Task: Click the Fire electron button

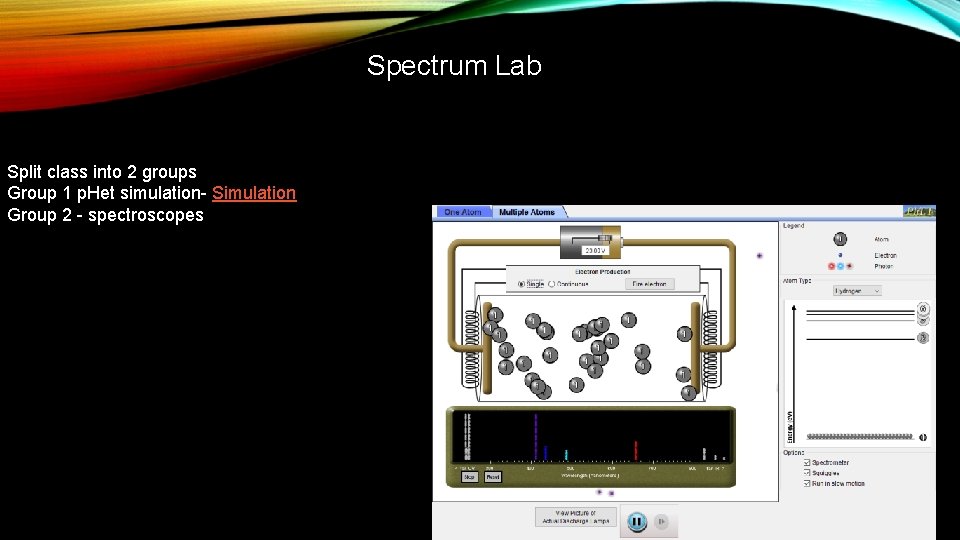Action: (650, 284)
